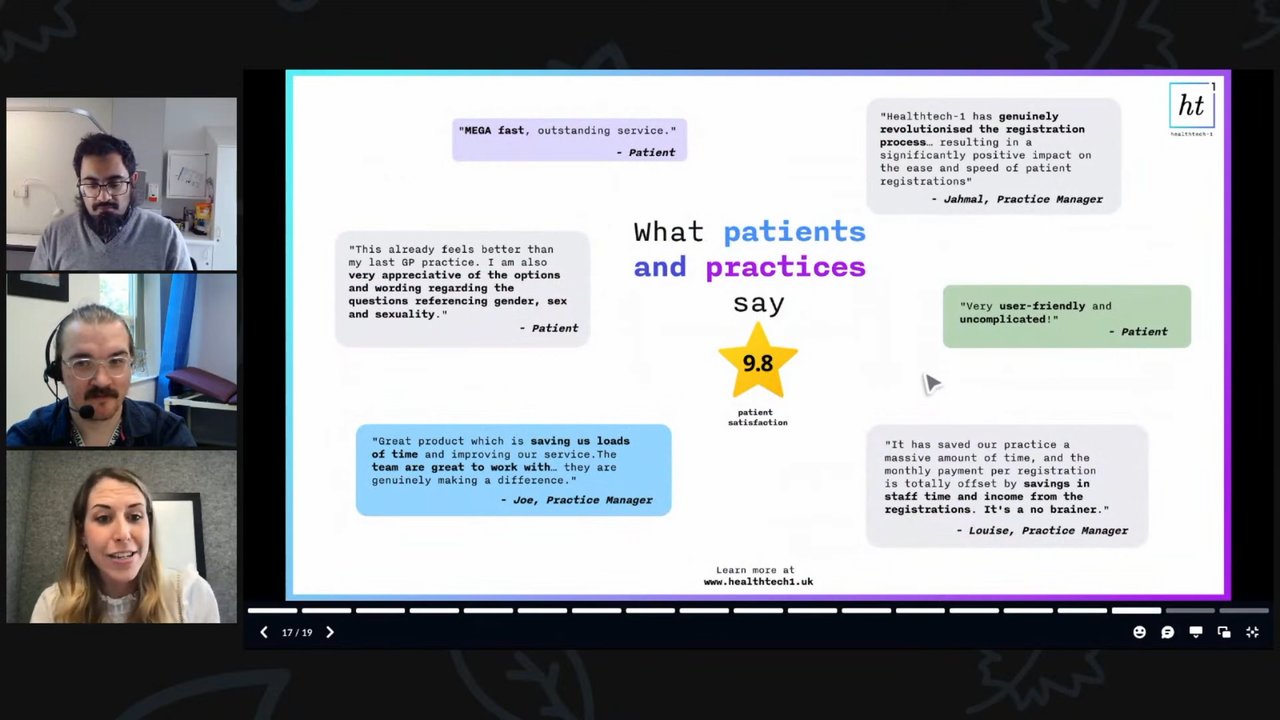The width and height of the screenshot is (1280, 720).
Task: Click the presentation screen options icon
Action: click(1195, 632)
